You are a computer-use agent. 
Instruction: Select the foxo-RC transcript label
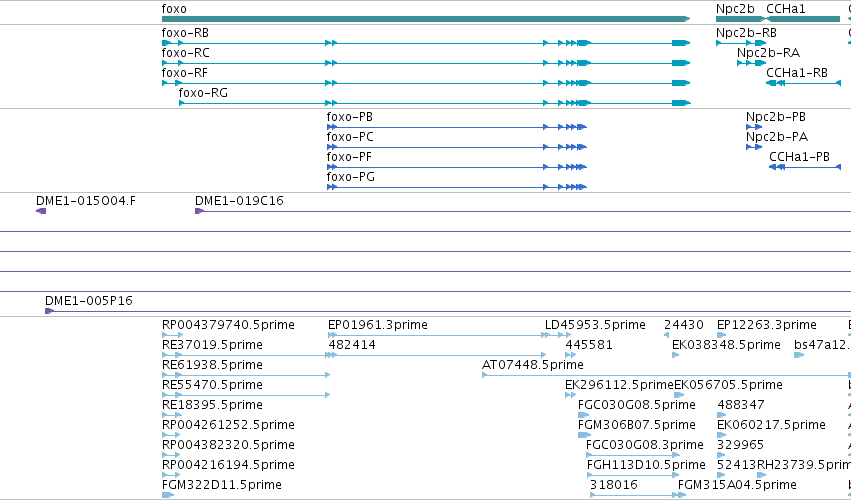pos(186,53)
